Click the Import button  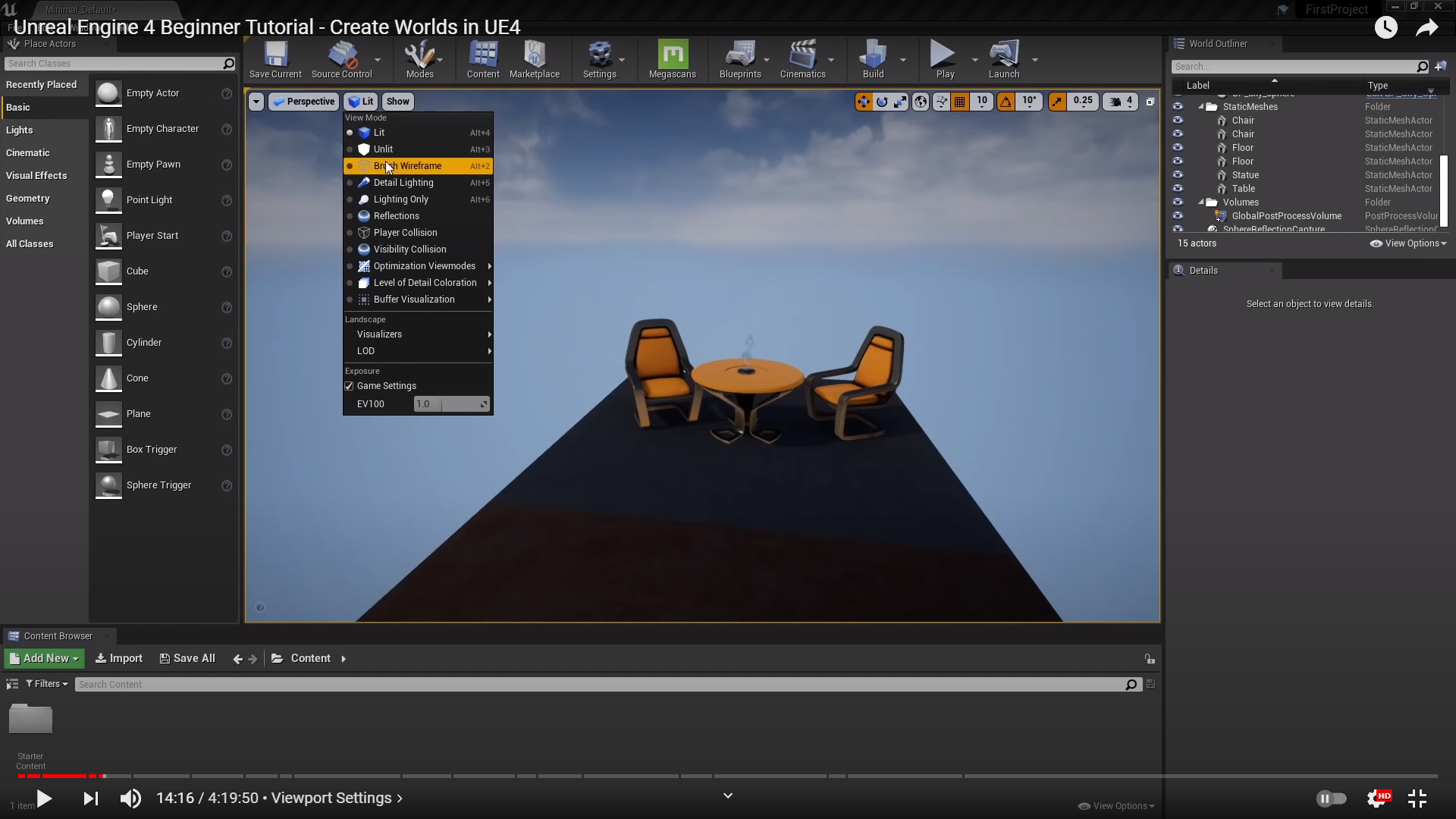point(119,658)
